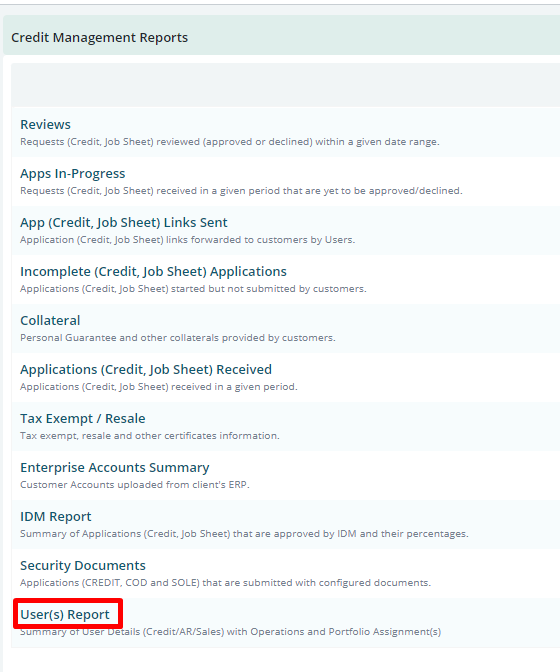Select App (Credit, Job Sheet) Links Sent
Viewport: 560px width, 672px height.
click(124, 222)
